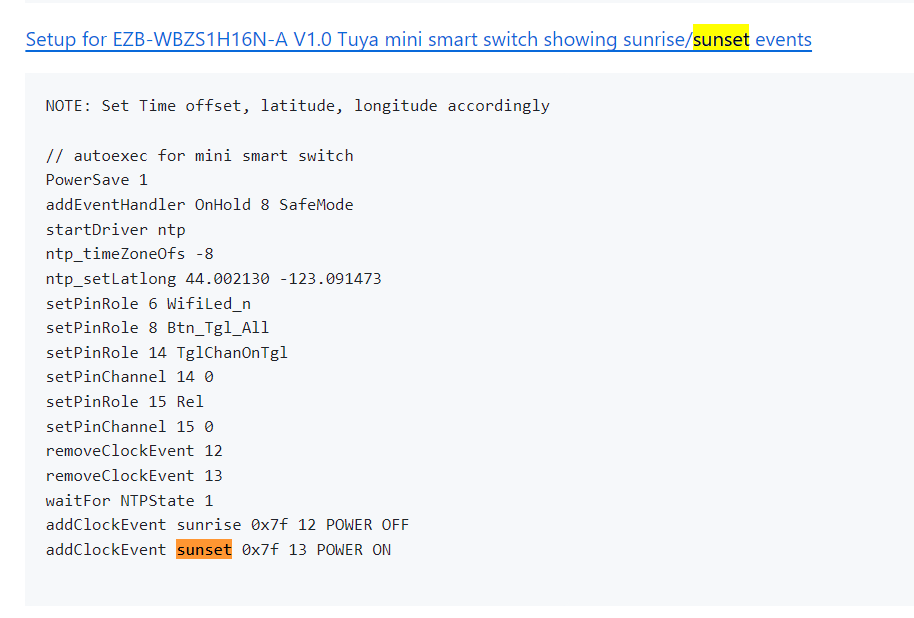The image size is (914, 618).
Task: Select the 'ntp_timeZoneOfs -8' line
Action: [129, 254]
